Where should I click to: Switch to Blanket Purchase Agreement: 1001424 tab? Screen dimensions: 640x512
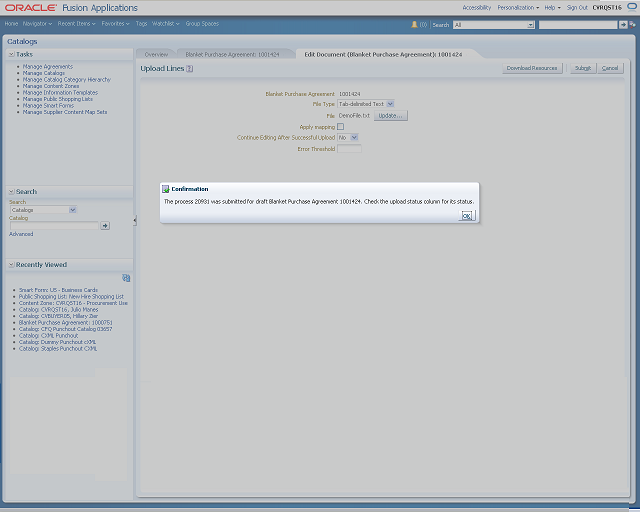tap(233, 54)
